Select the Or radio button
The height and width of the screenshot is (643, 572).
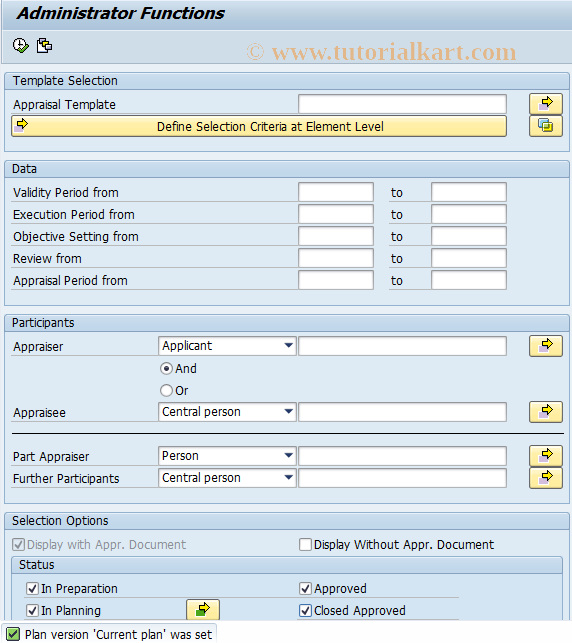click(x=166, y=390)
